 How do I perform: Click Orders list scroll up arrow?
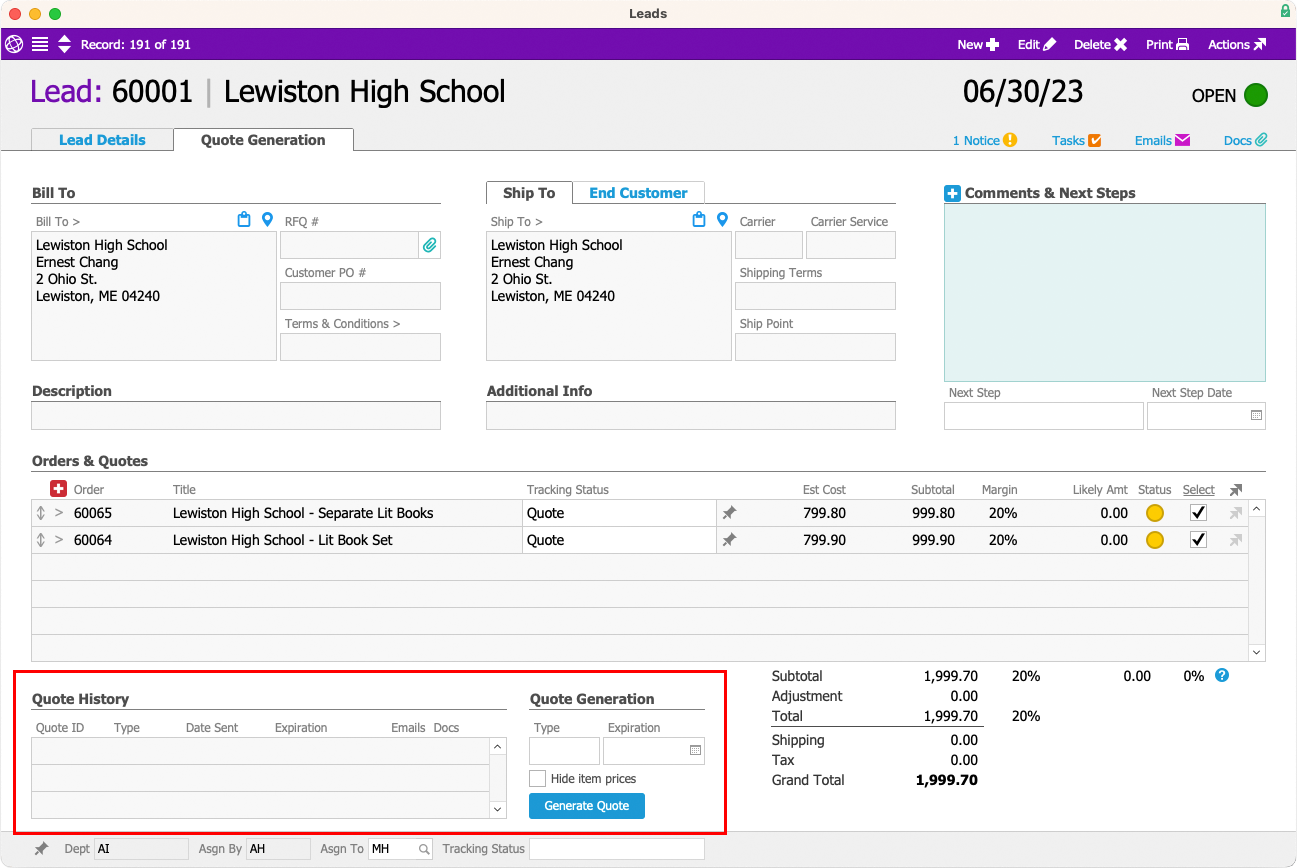pyautogui.click(x=1257, y=509)
